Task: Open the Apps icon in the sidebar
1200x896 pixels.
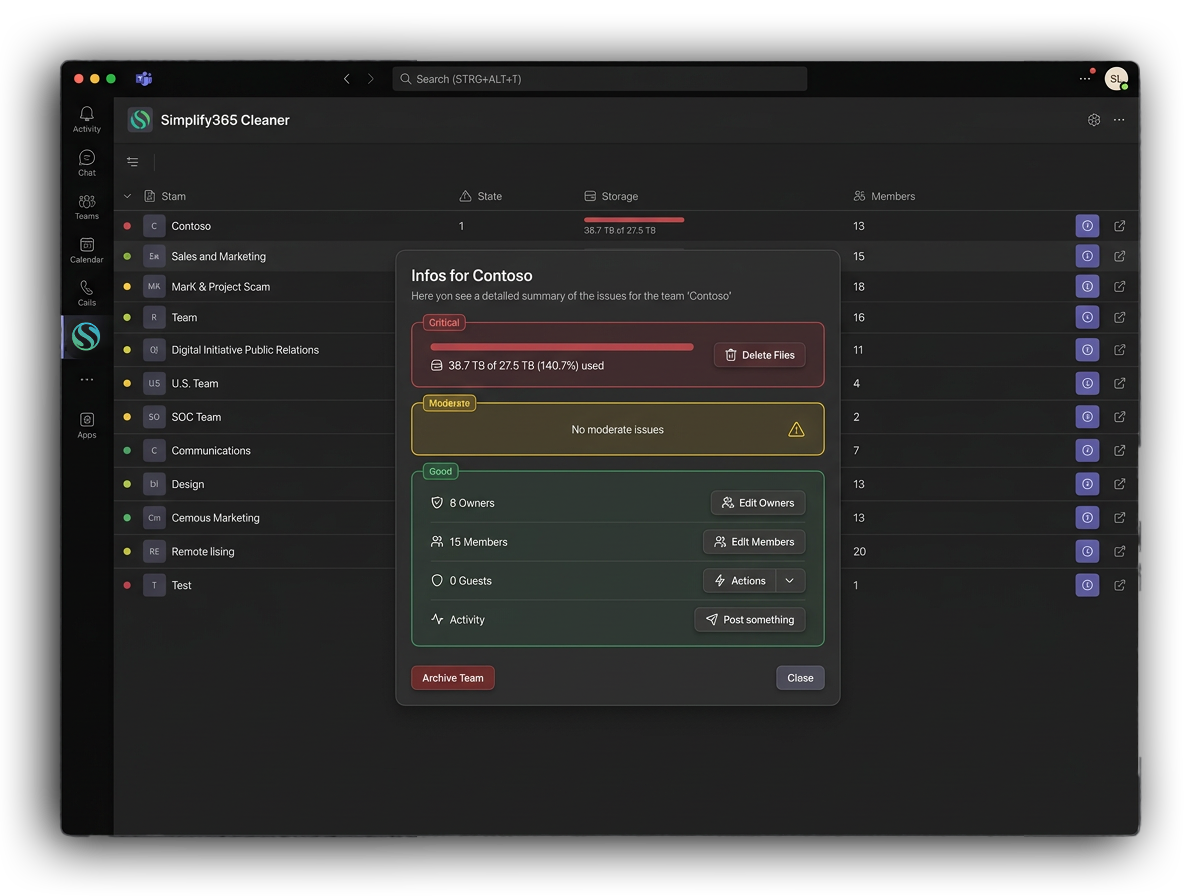Action: [x=87, y=424]
